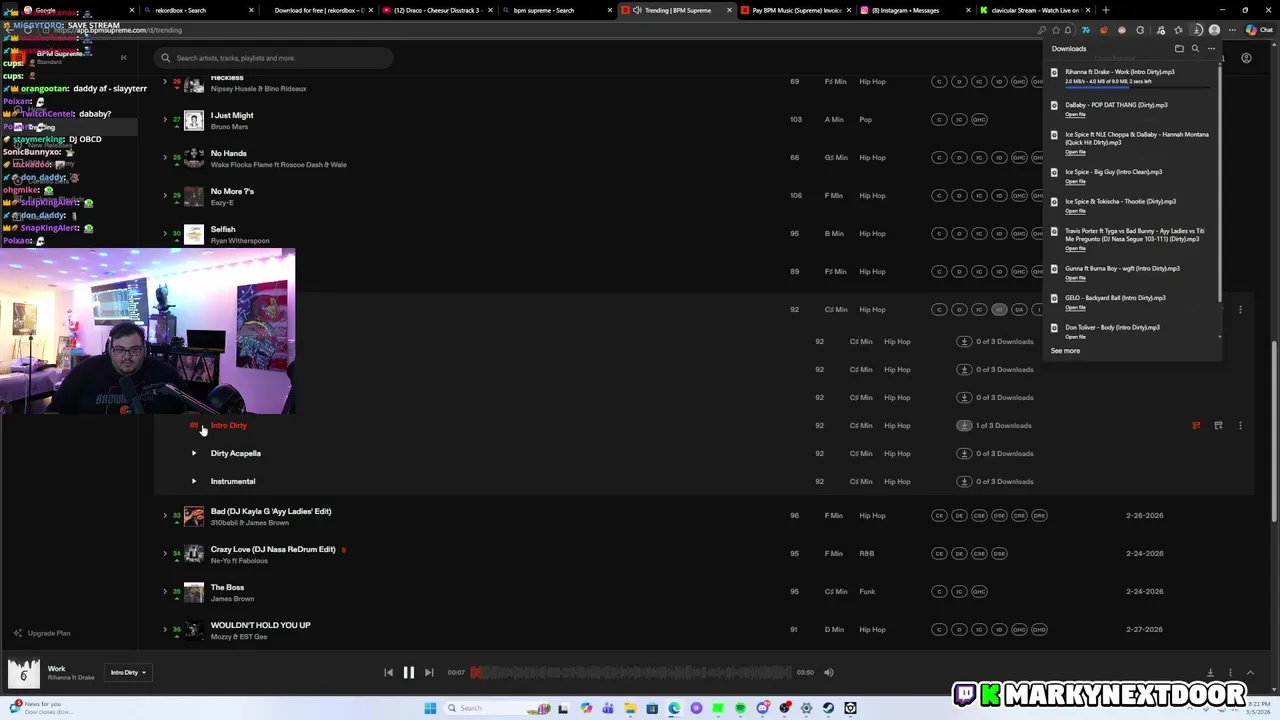Toggle the IC version pill on I Just Might row
Image resolution: width=1280 pixels, height=720 pixels.
point(959,120)
